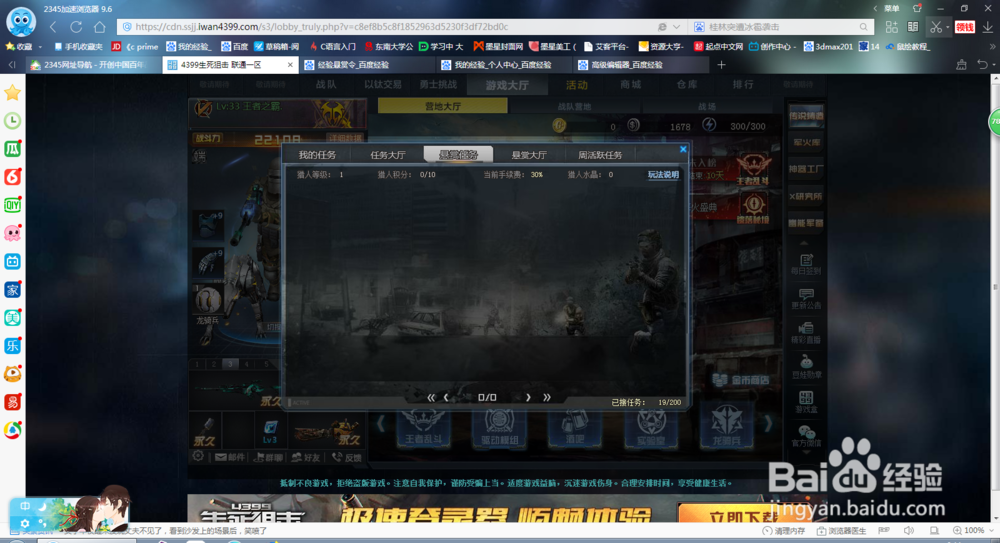Click the search magnifier in the search box

[x=864, y=27]
